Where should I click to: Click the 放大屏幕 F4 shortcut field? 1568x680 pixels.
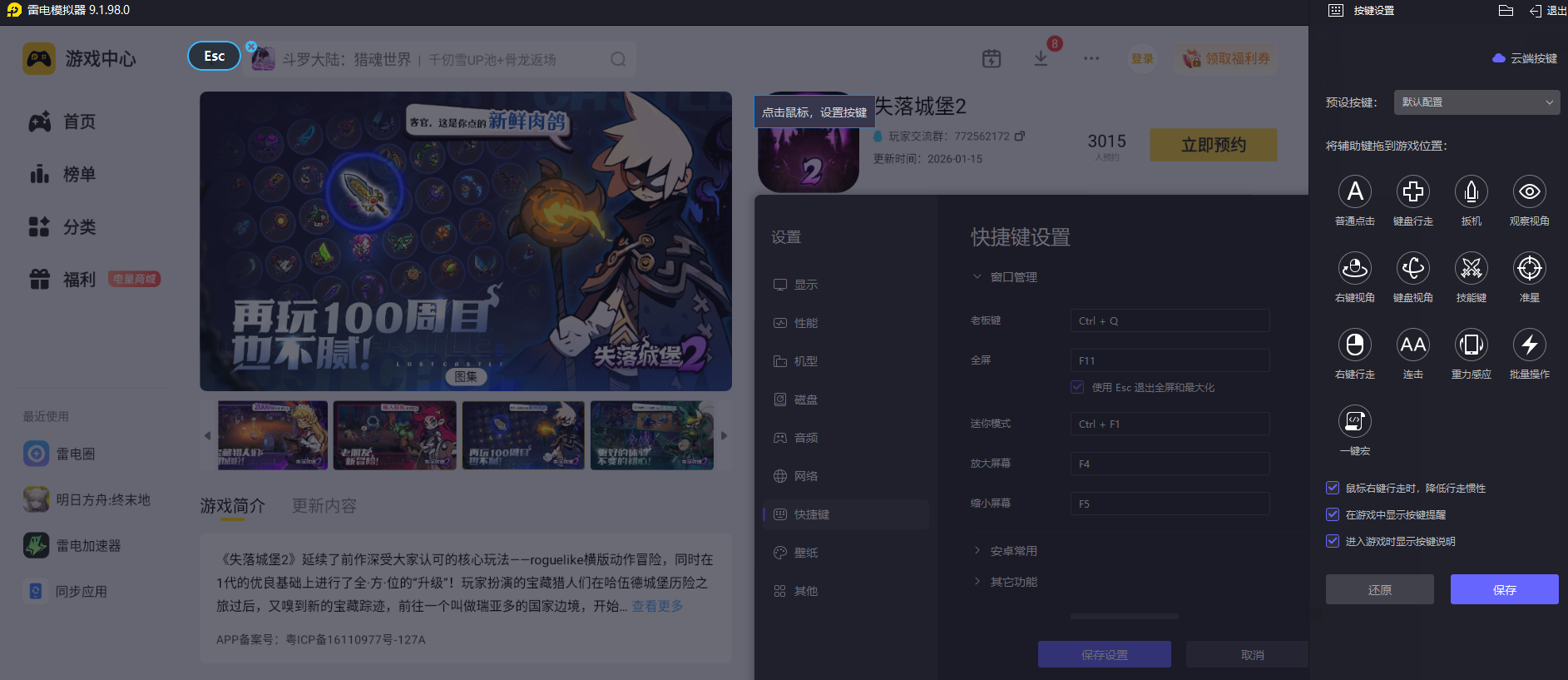[1170, 464]
